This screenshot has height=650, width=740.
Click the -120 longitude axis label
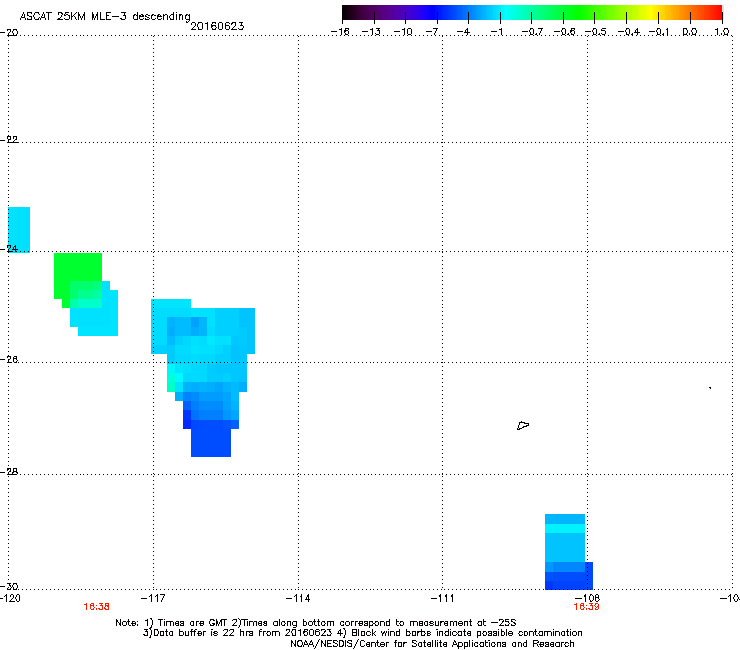click(x=10, y=598)
